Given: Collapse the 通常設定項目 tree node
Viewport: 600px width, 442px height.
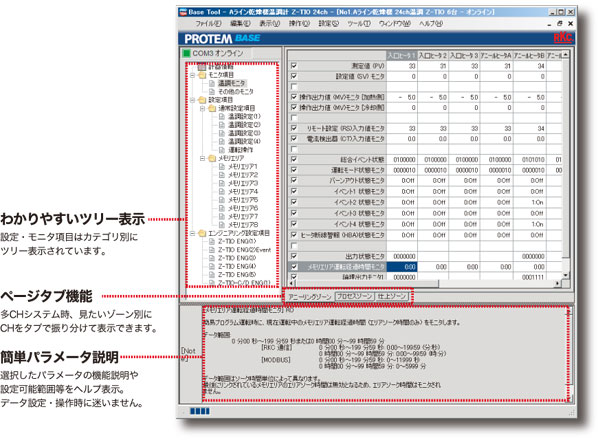Looking at the screenshot, I should coord(203,109).
